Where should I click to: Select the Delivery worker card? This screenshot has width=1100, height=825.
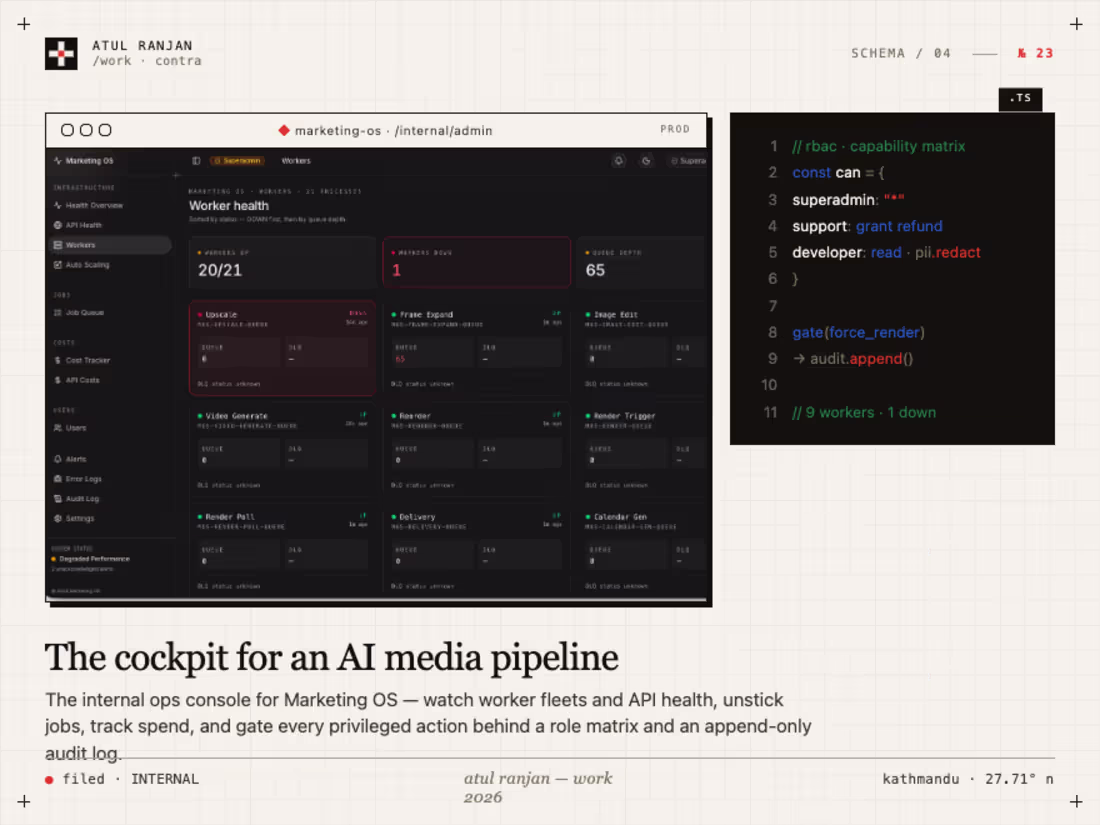pos(476,550)
